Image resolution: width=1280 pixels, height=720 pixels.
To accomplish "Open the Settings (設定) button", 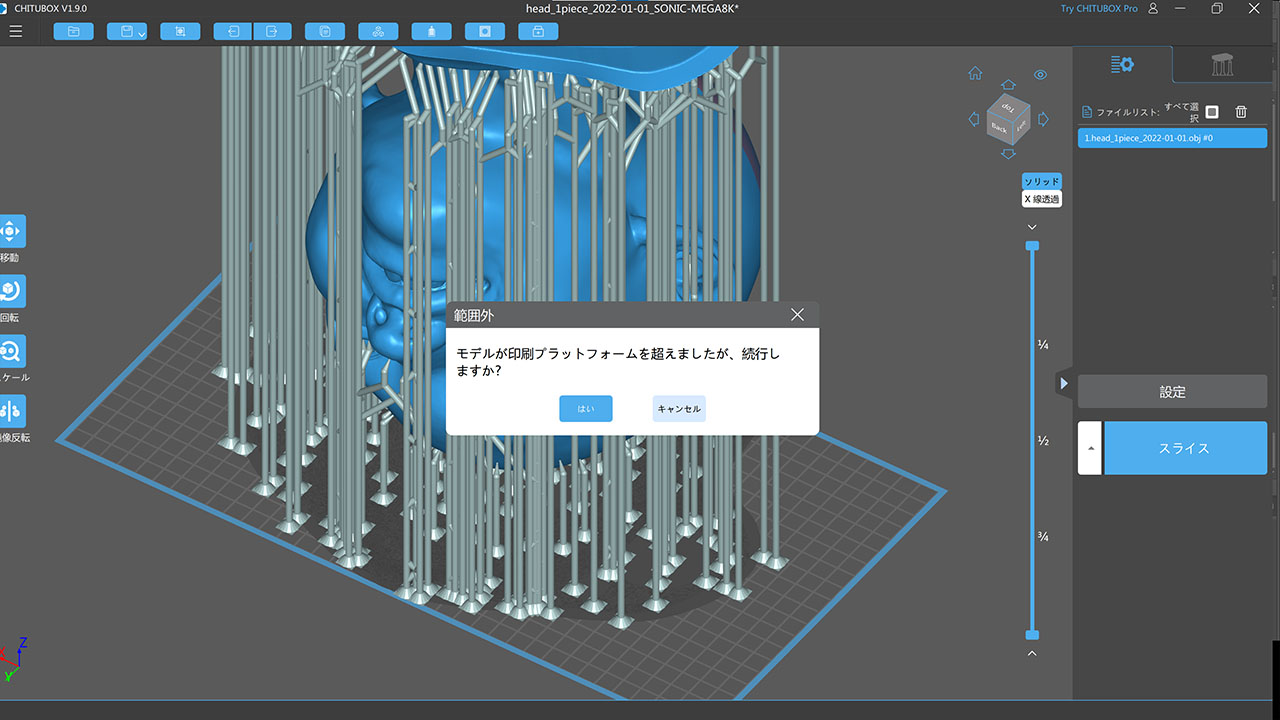I will pyautogui.click(x=1172, y=392).
